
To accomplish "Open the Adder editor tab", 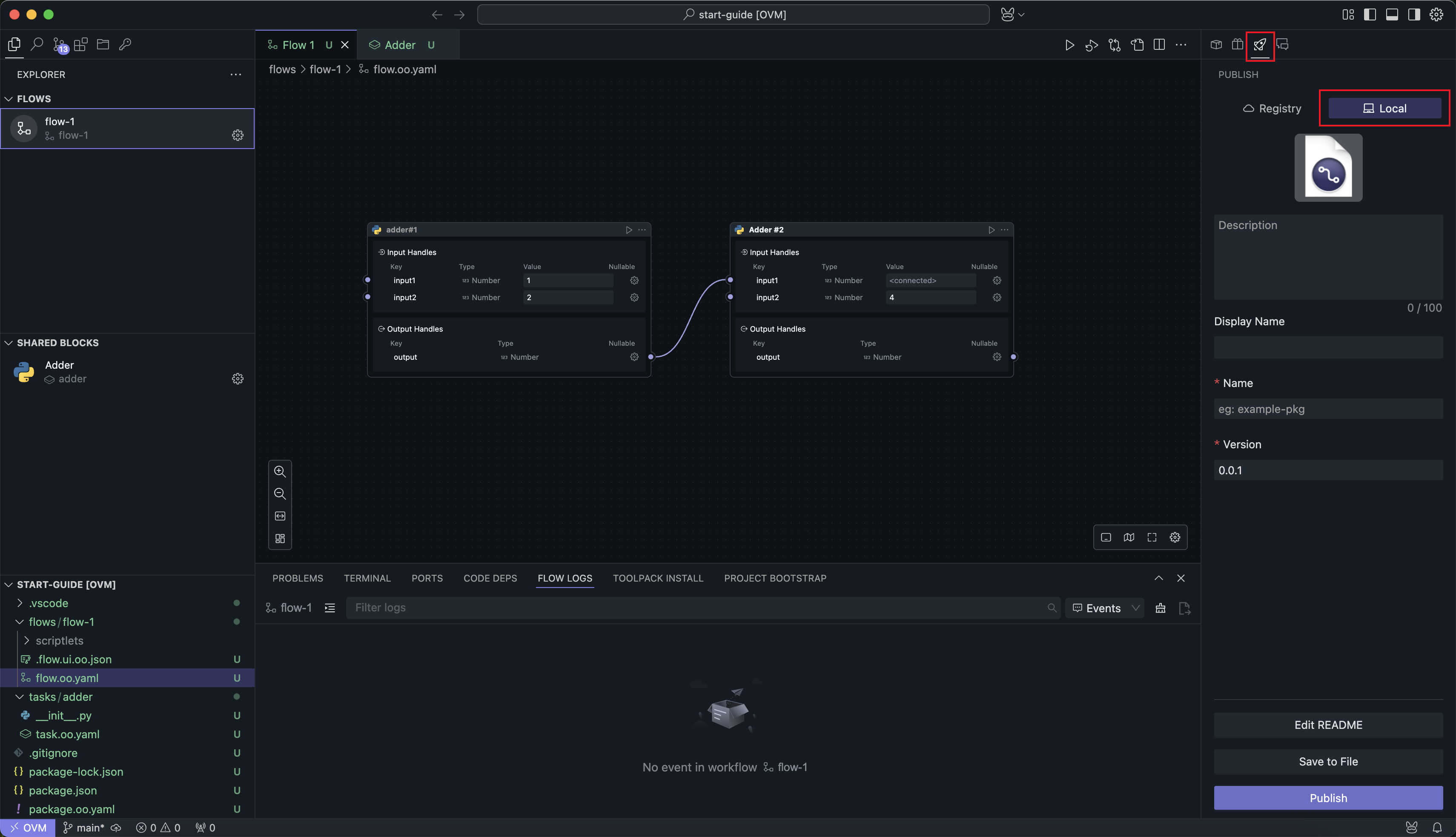I will 400,45.
